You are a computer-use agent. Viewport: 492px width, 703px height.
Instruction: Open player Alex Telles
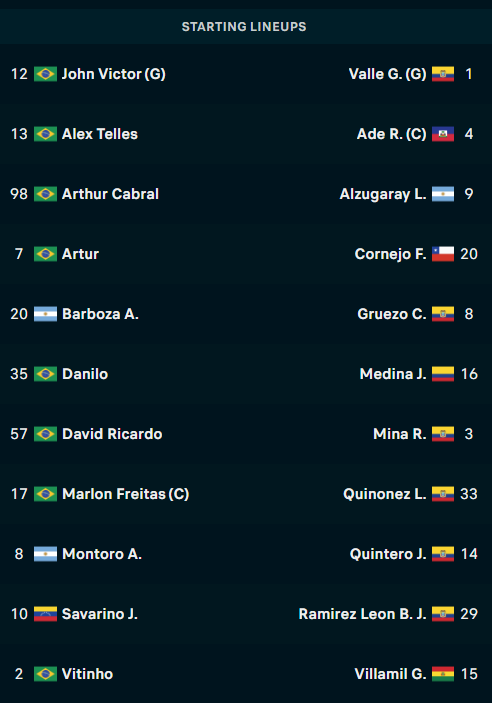click(x=100, y=134)
